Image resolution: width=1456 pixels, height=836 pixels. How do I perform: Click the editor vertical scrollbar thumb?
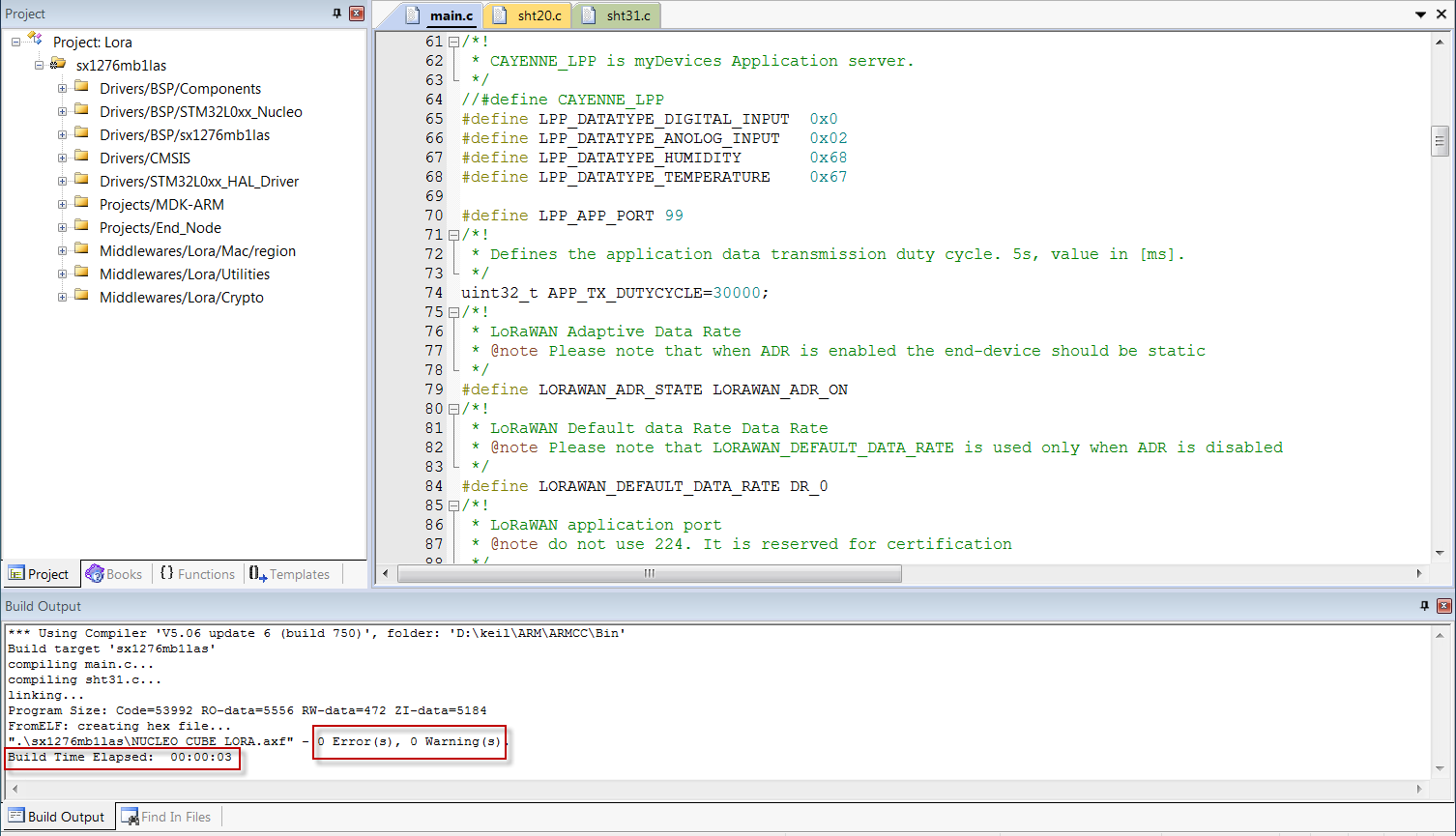[1440, 140]
